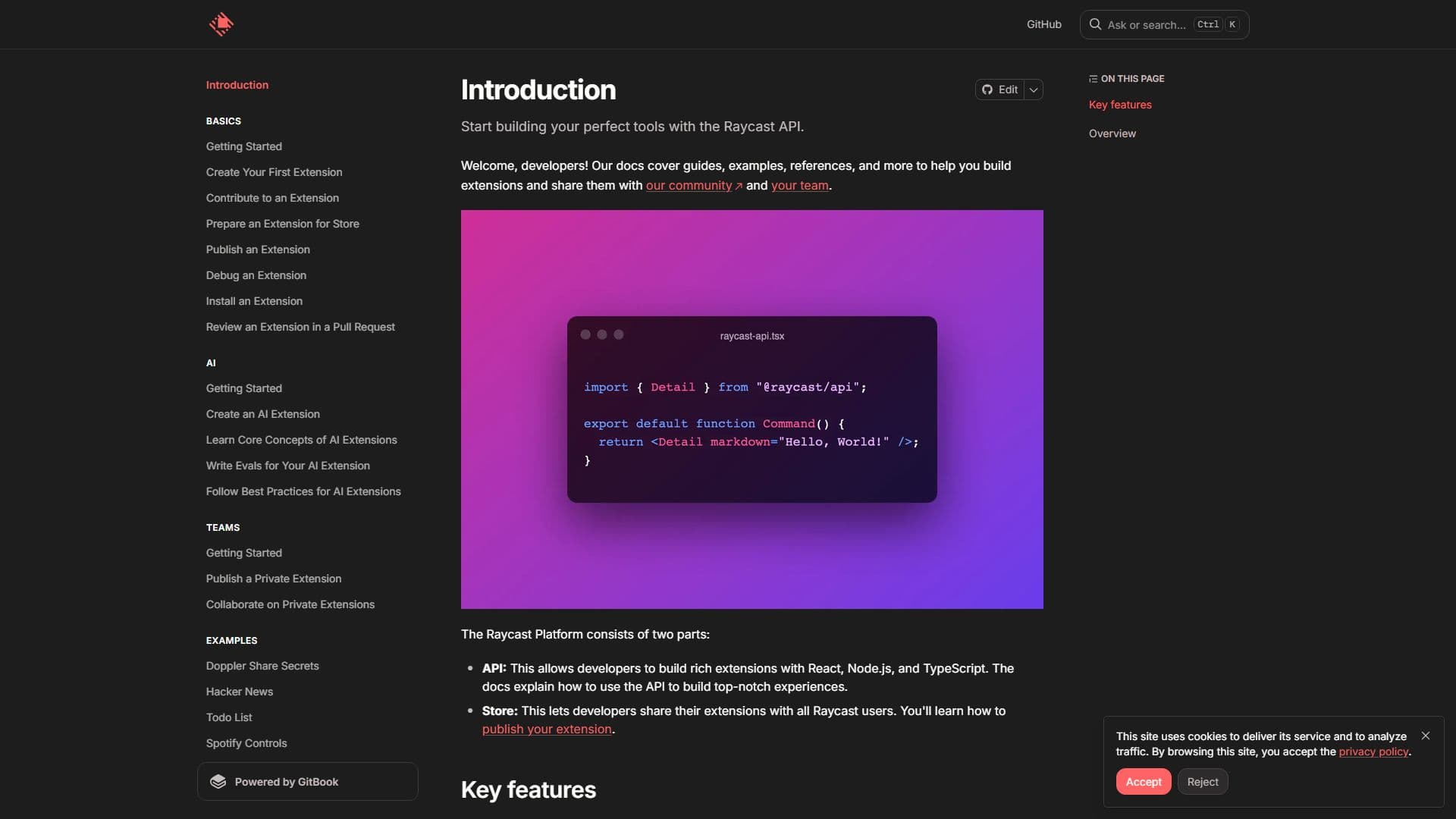Image resolution: width=1456 pixels, height=819 pixels.
Task: Open the Spotify Controls example
Action: 246,743
